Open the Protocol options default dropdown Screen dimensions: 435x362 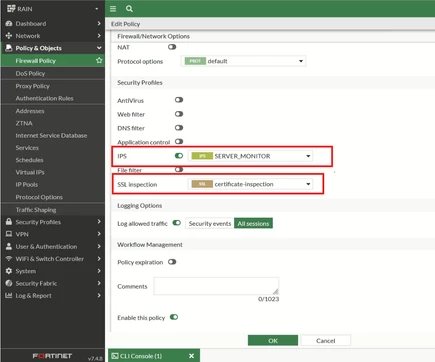244,61
